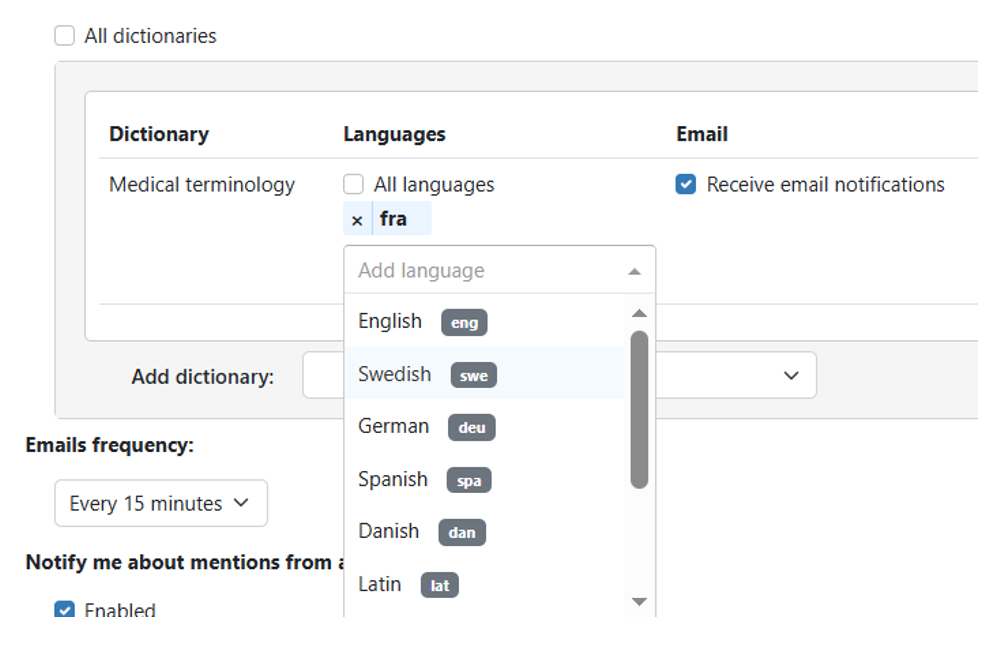Open the Every 15 minutes frequency dropdown
The width and height of the screenshot is (992, 648).
coord(161,503)
